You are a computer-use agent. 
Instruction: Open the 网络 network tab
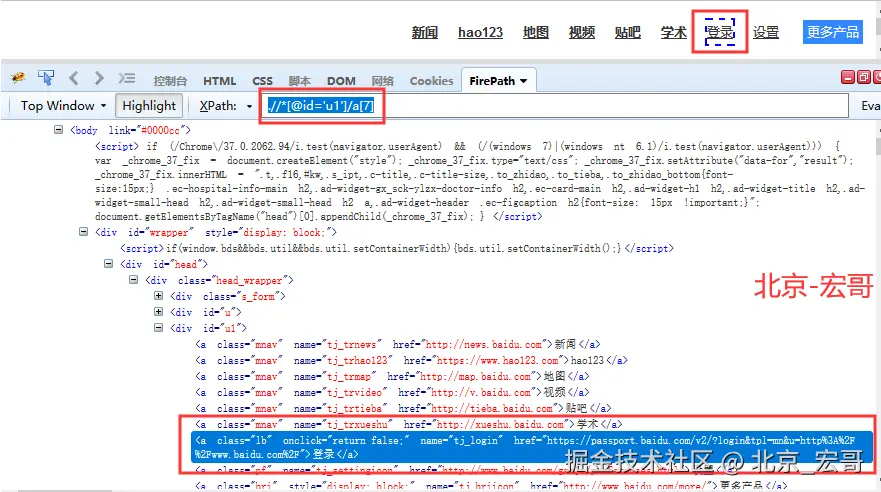pos(383,81)
